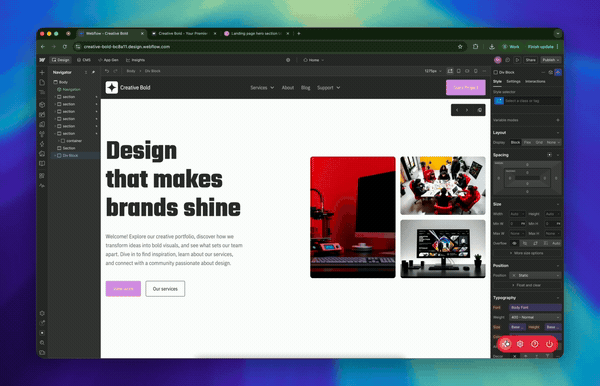
Task: Set overflow to visible eye icon
Action: tap(514, 243)
